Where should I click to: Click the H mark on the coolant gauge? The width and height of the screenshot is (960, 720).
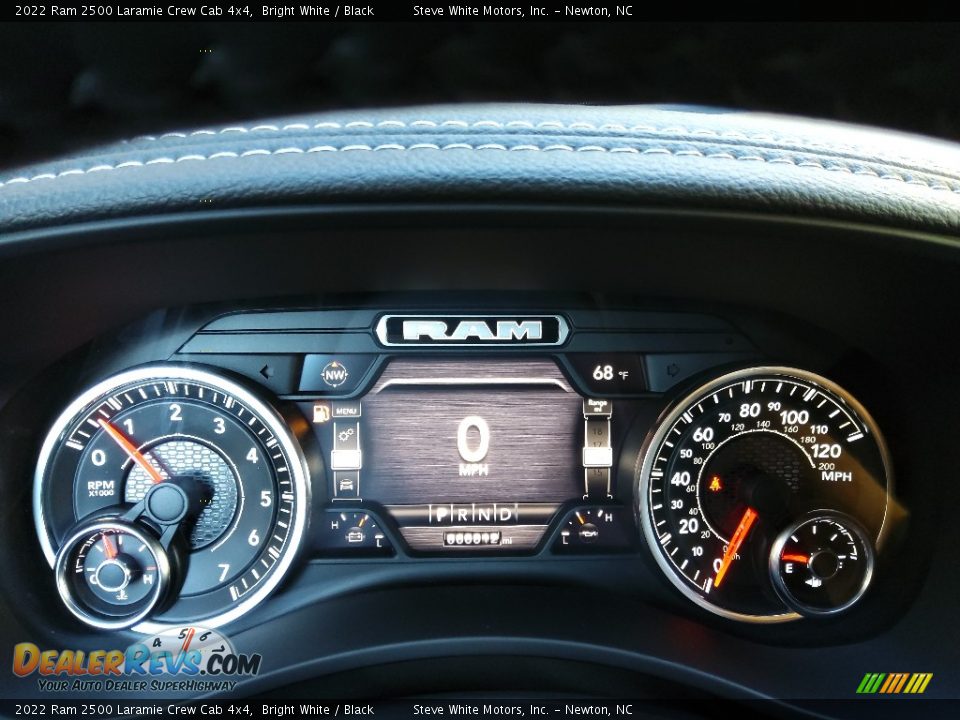148,579
